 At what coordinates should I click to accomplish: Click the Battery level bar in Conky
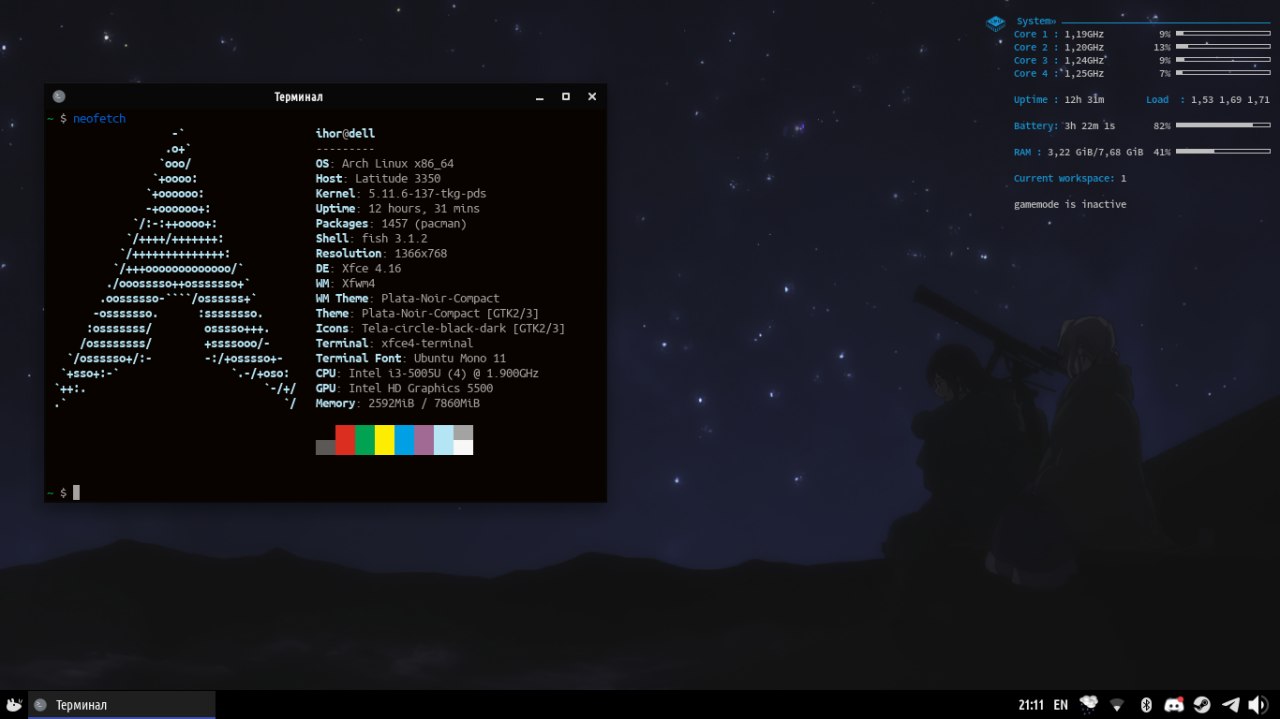click(x=1223, y=126)
